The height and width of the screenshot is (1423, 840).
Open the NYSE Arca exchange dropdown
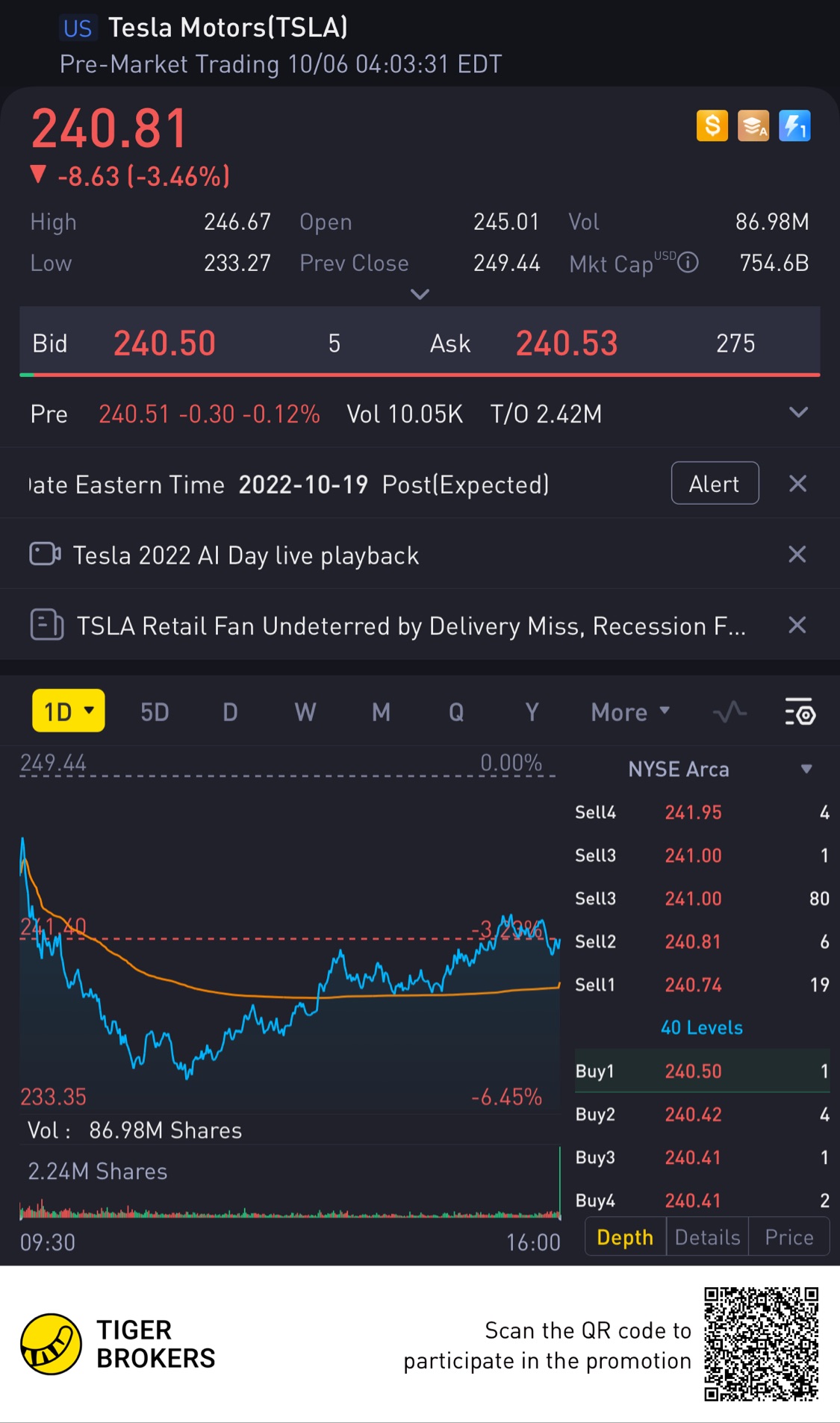[720, 769]
